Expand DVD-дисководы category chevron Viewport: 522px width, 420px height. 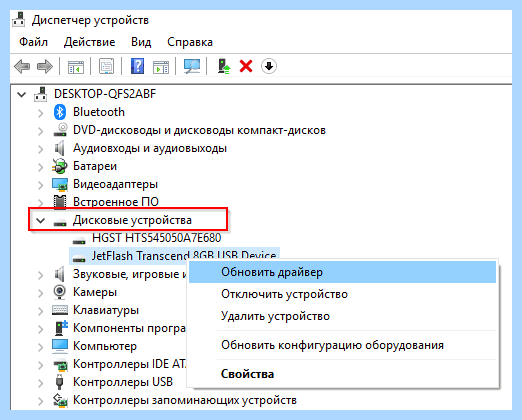(40, 131)
